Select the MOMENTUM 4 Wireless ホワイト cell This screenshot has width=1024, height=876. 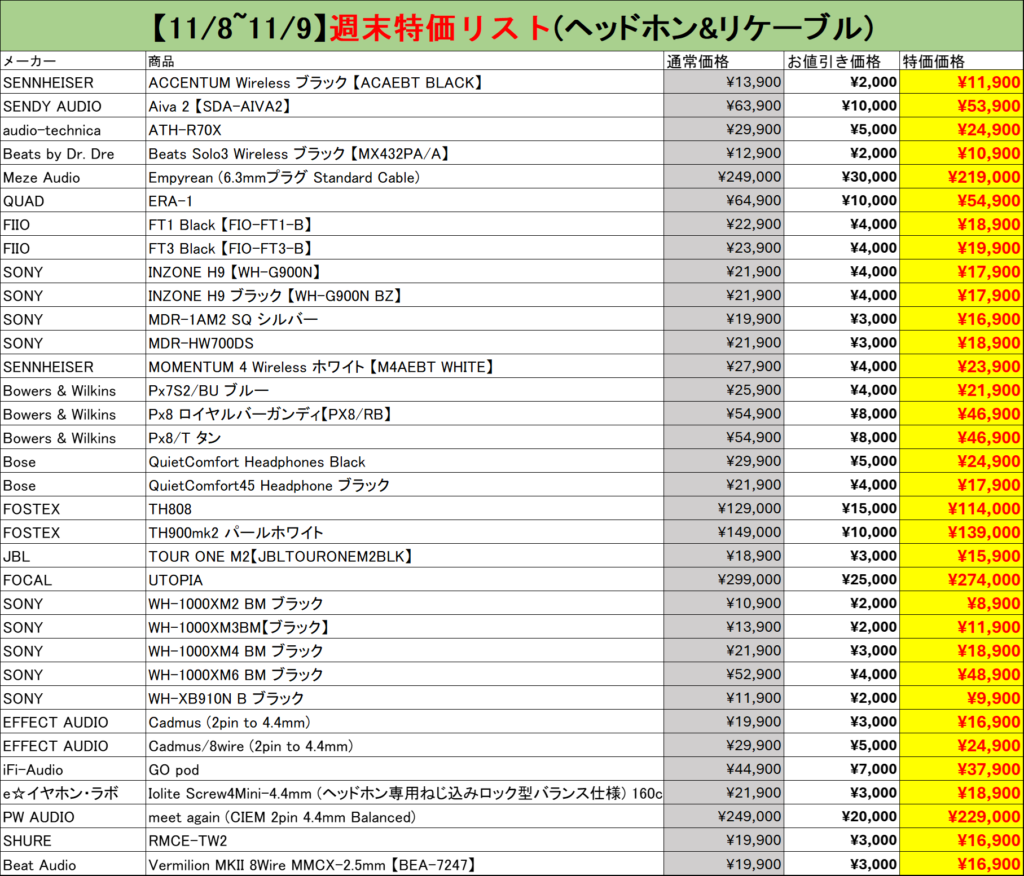321,367
